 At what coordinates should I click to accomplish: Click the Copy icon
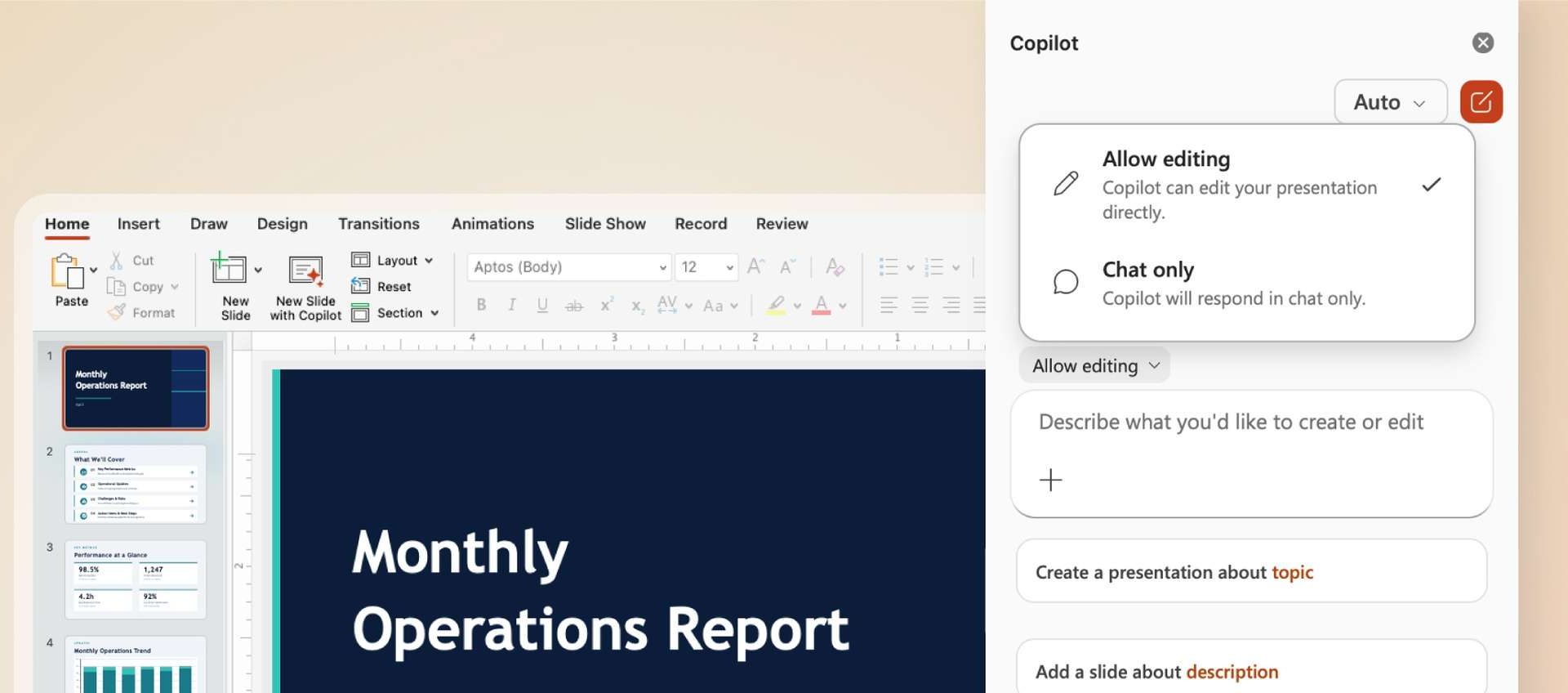pyautogui.click(x=116, y=287)
